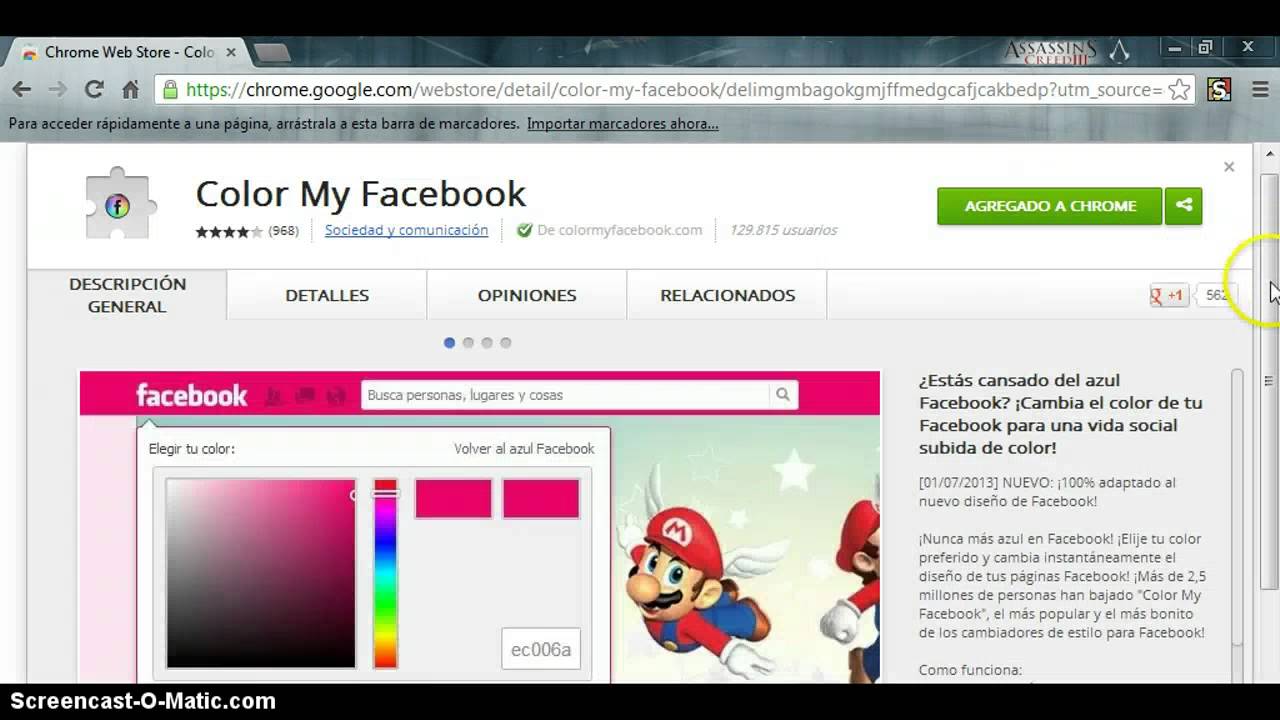Image resolution: width=1280 pixels, height=720 pixels.
Task: Select the second carousel dot
Action: 468,343
